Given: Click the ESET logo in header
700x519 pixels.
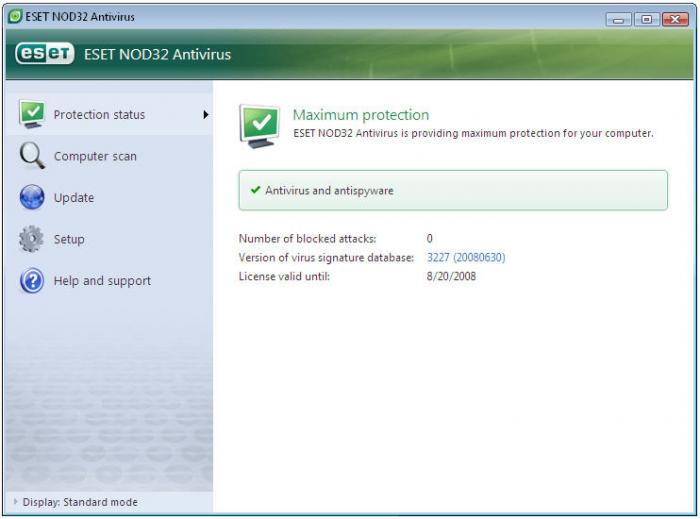Looking at the screenshot, I should point(44,54).
